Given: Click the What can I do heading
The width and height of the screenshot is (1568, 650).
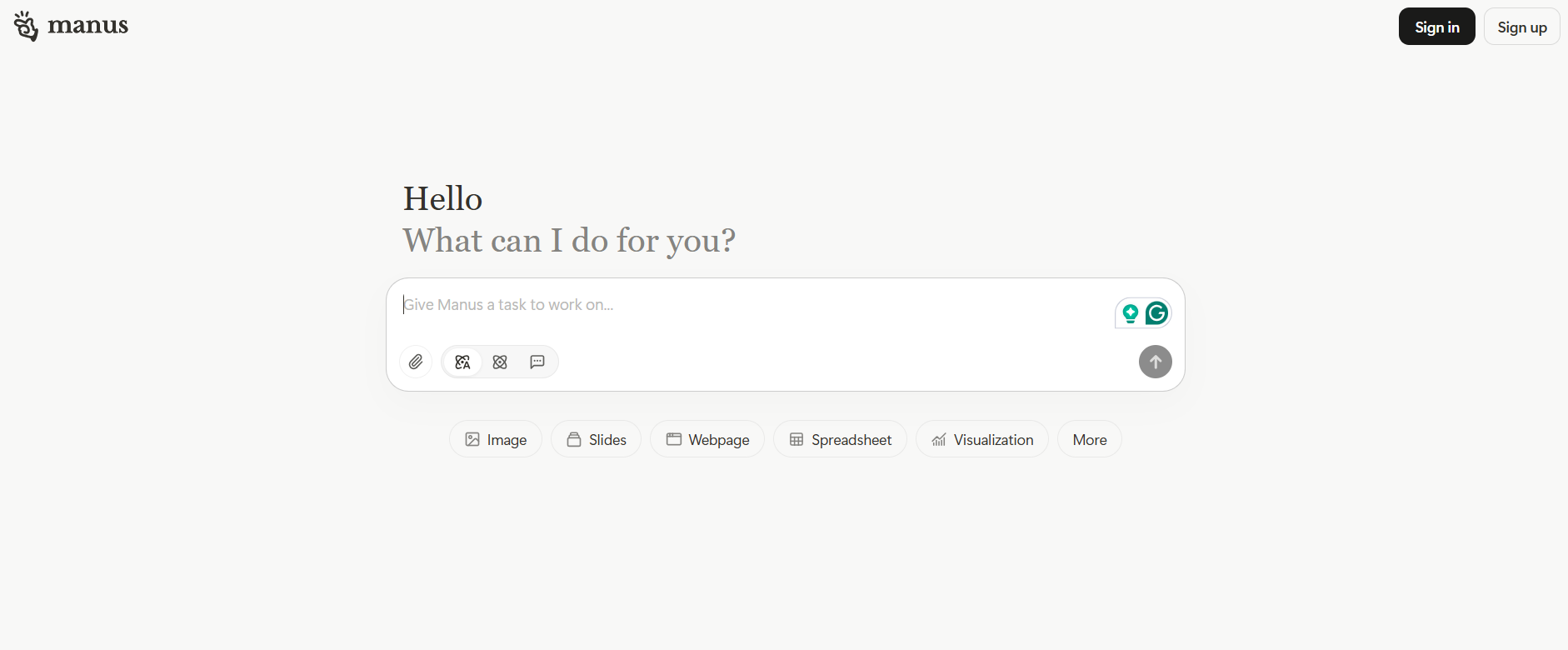Looking at the screenshot, I should point(570,241).
